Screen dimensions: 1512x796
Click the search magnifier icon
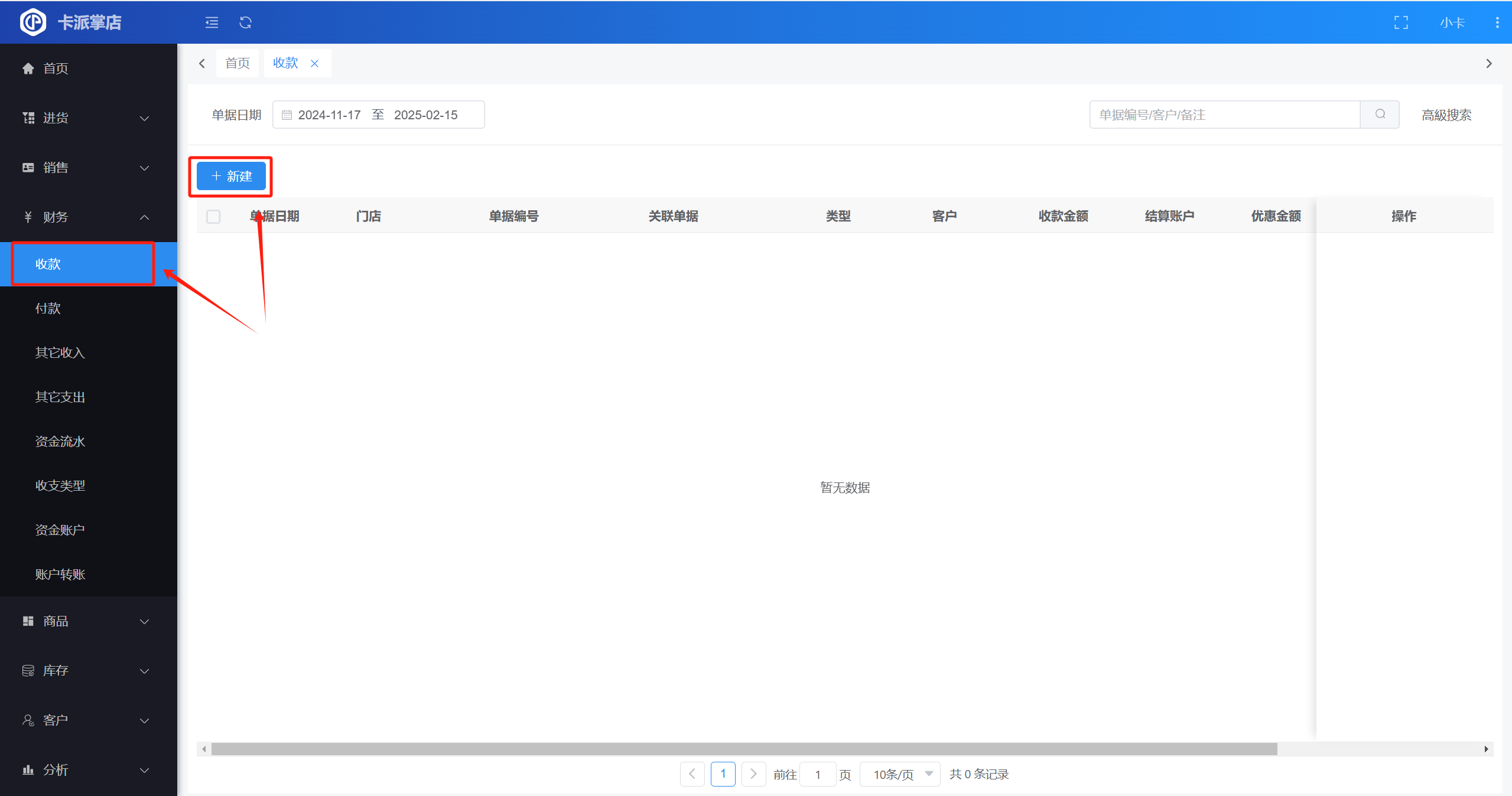[1380, 114]
